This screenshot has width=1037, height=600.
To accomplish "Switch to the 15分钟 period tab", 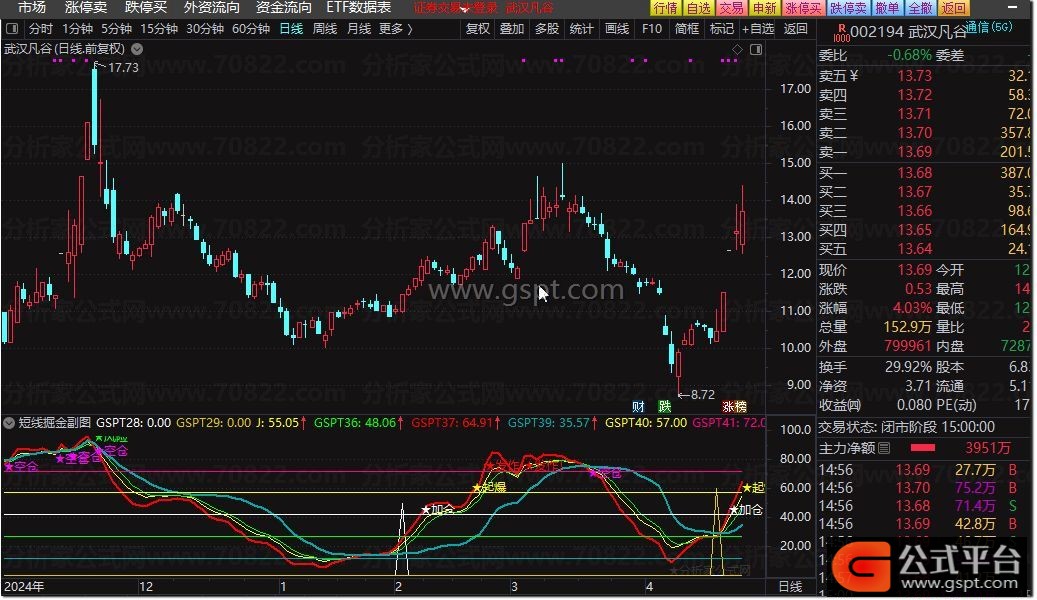I will 159,29.
